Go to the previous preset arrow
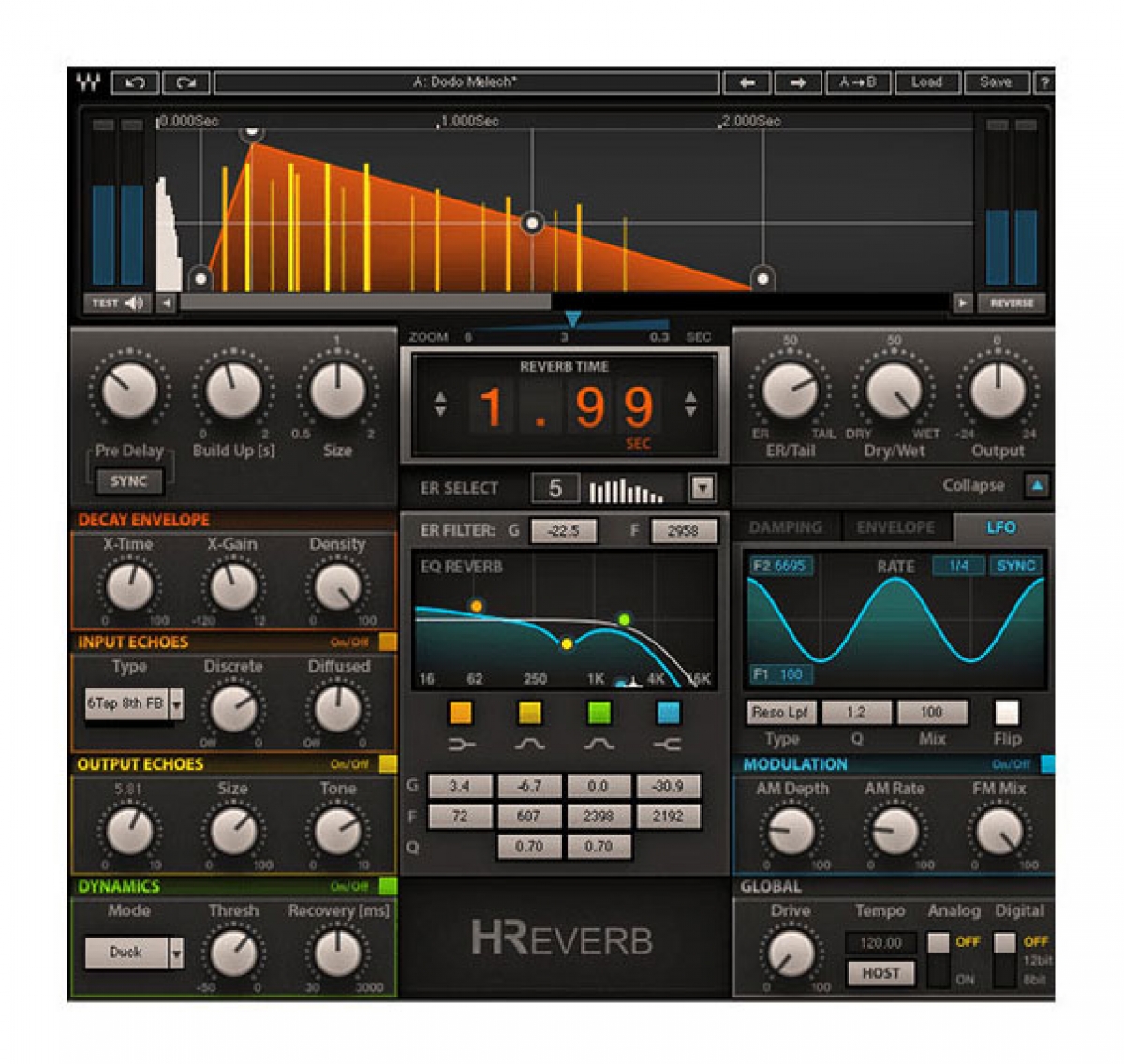 747,83
